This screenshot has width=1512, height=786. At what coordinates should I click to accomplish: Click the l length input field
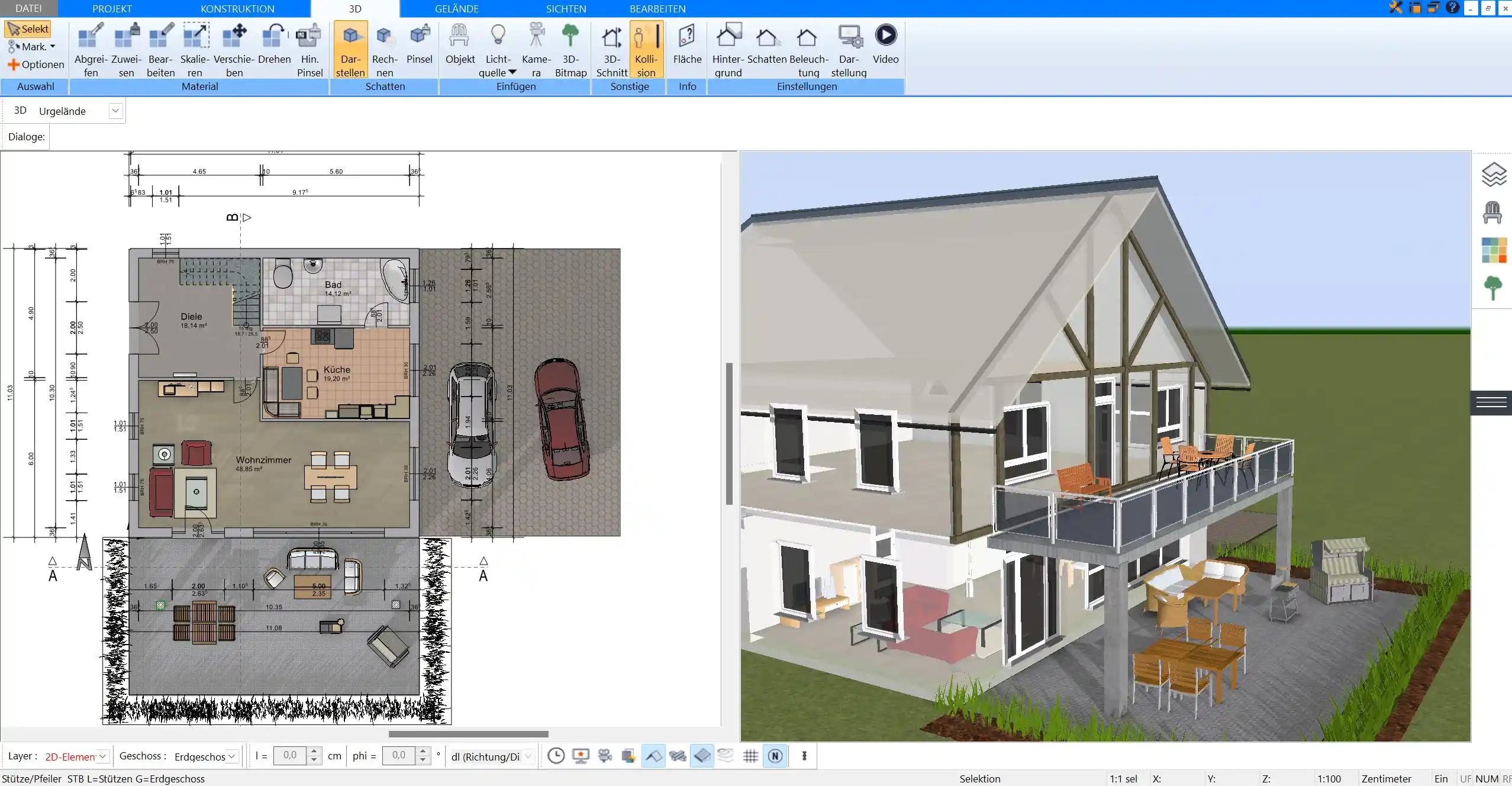(x=290, y=756)
